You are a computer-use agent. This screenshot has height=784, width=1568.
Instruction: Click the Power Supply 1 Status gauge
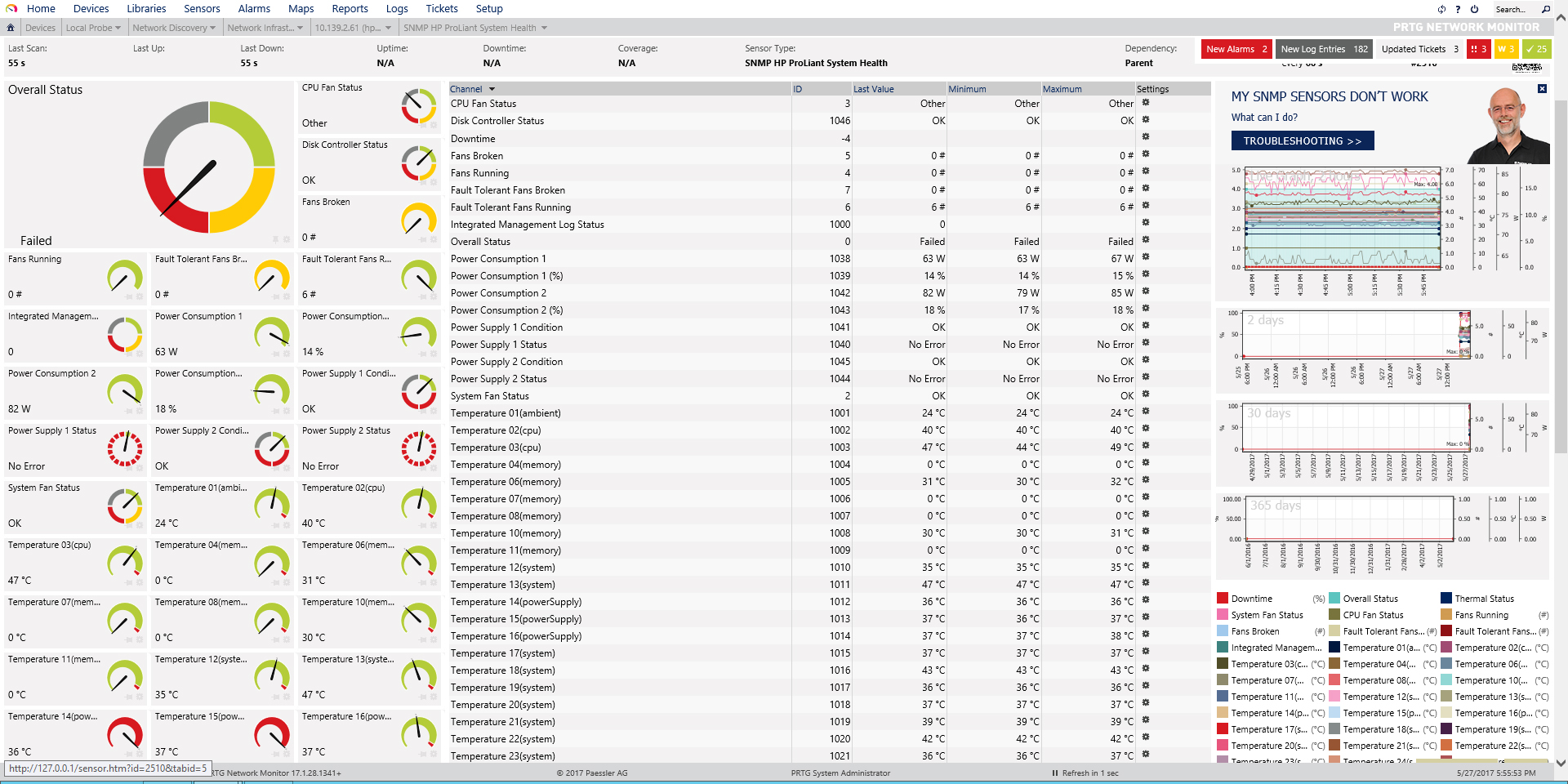[125, 448]
